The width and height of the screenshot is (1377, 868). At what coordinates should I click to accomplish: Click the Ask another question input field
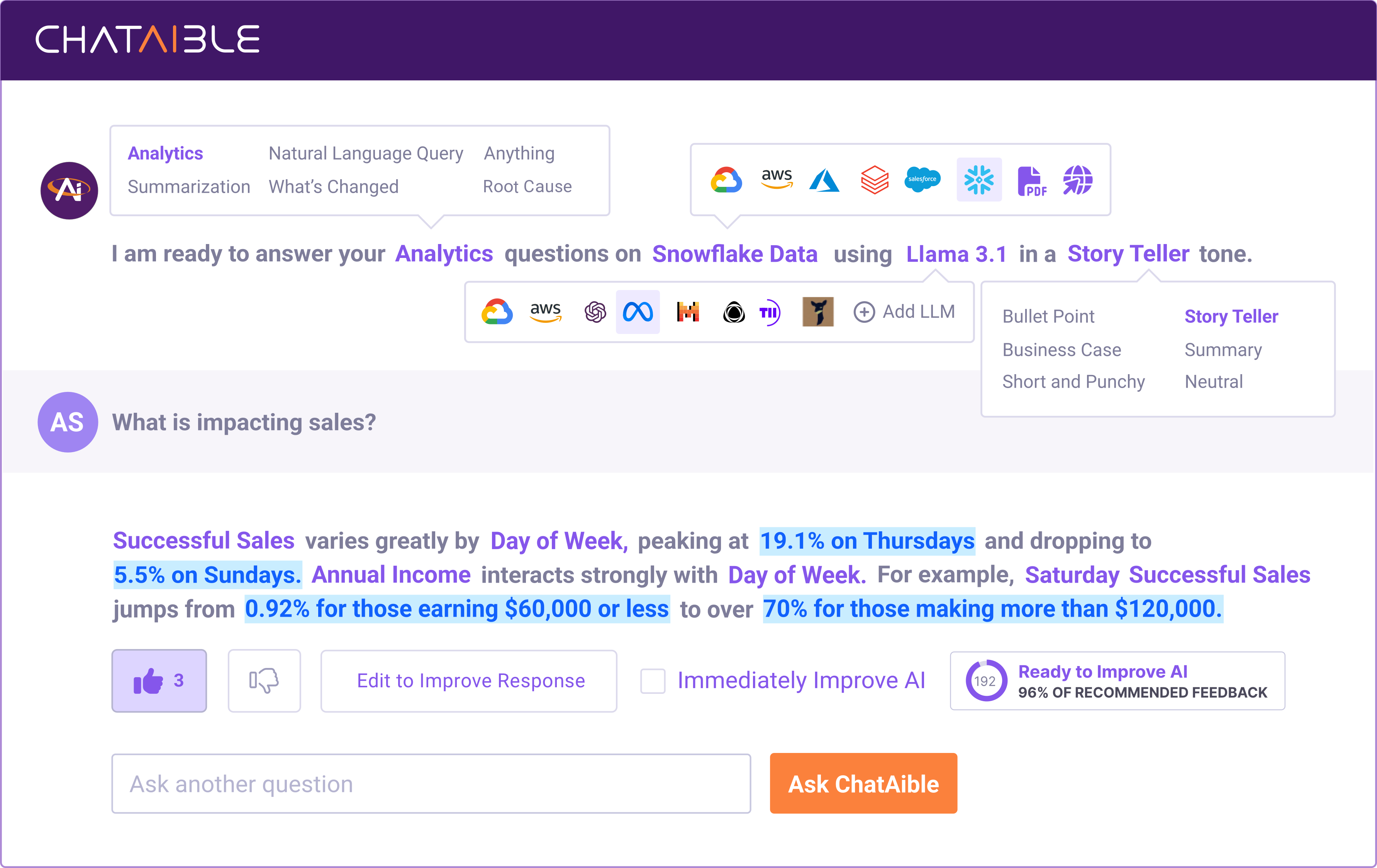click(432, 783)
